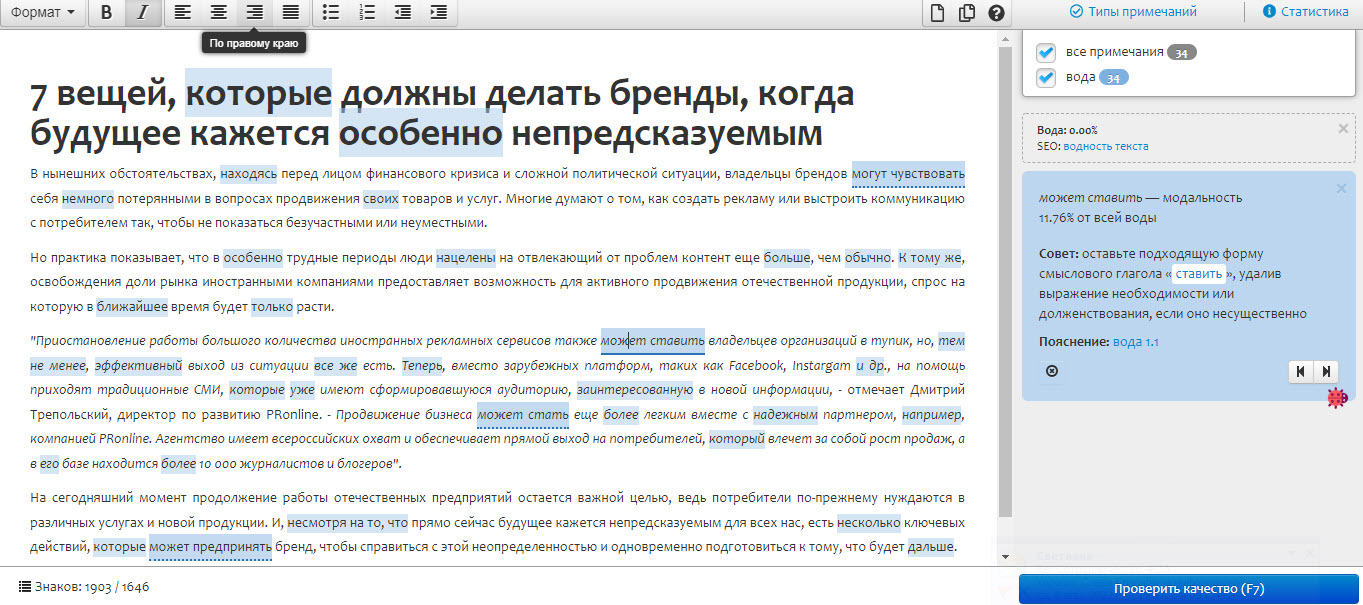Open the 'вода 1.1' explanation link

click(1136, 342)
